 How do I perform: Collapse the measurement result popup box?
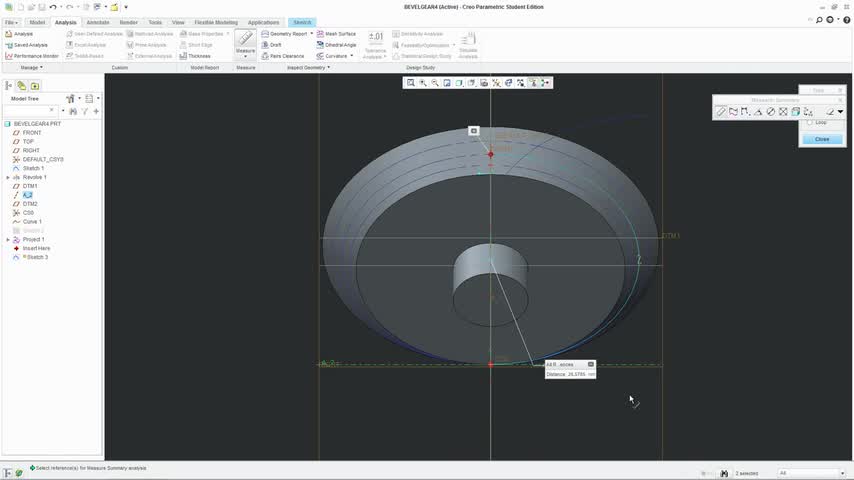coord(591,364)
